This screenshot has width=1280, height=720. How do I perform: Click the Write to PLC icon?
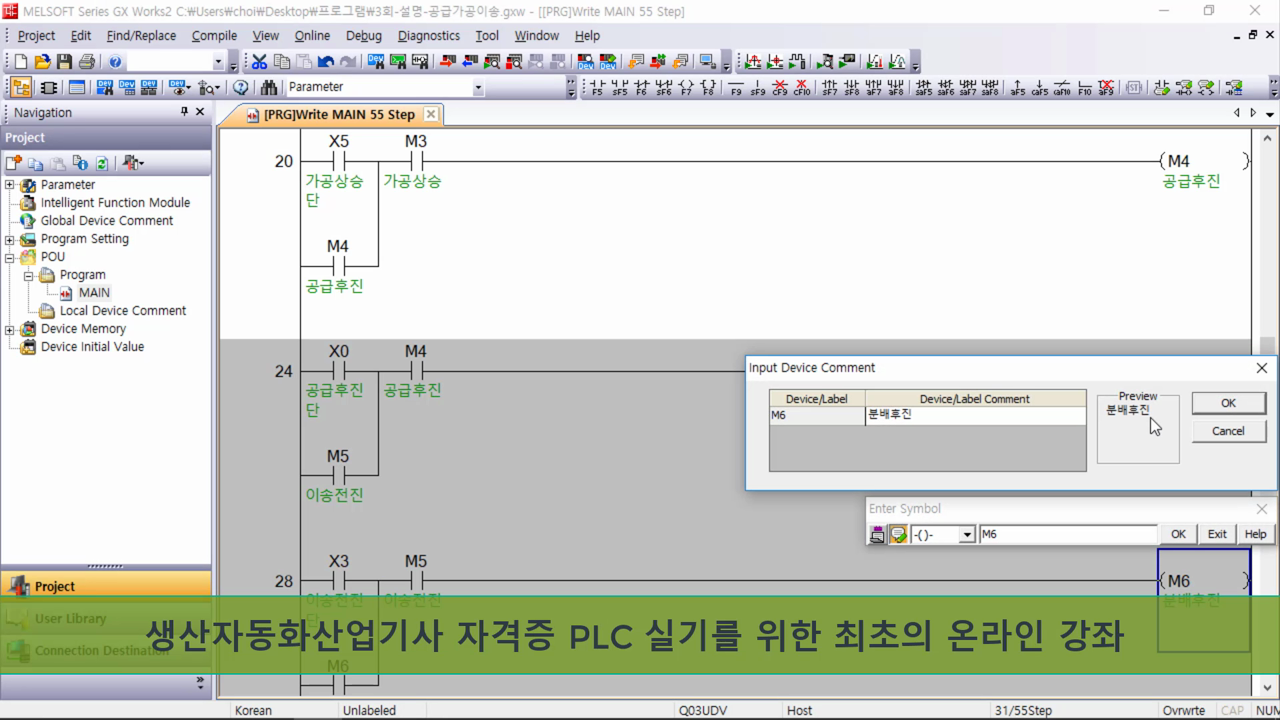pos(446,62)
